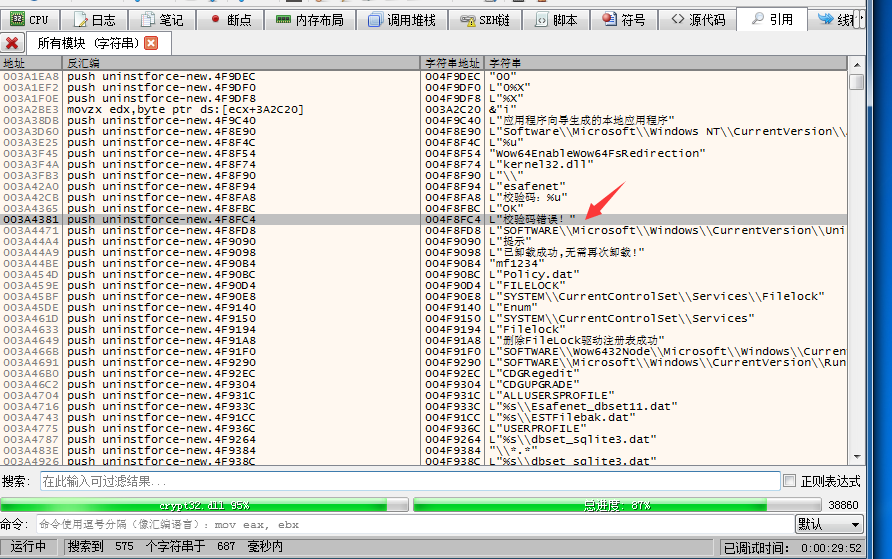Click the source code brackets icon
Screen dimensions: 892x559
point(678,19)
